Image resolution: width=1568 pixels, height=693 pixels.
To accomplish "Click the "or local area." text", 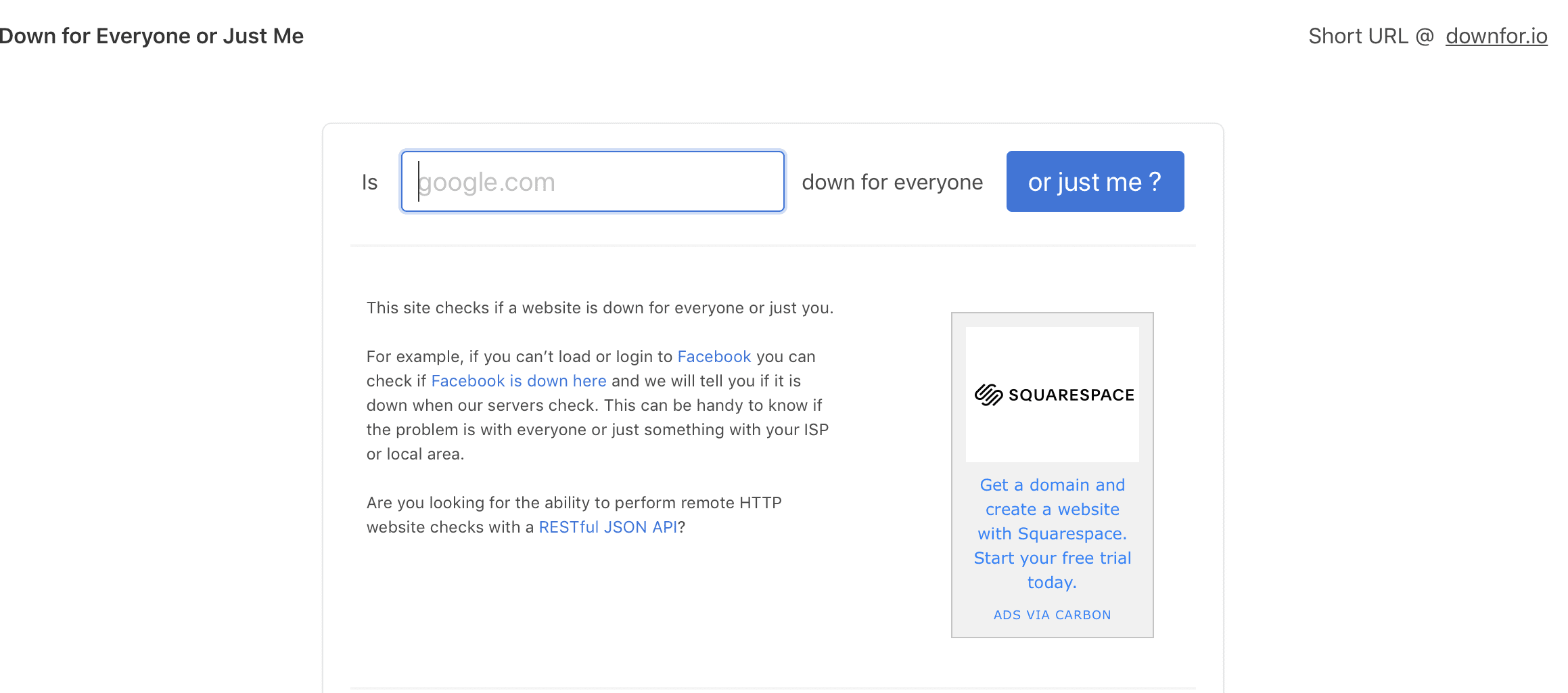I will tap(415, 454).
